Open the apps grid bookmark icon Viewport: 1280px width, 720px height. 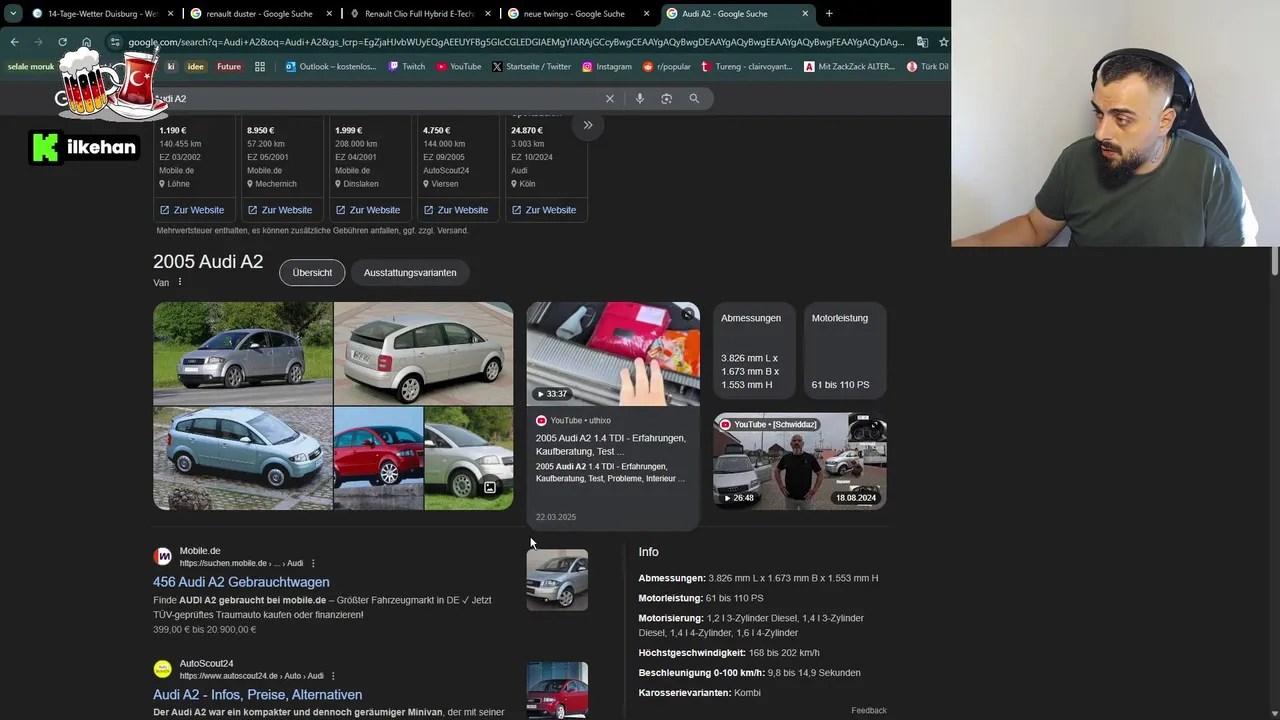[260, 67]
